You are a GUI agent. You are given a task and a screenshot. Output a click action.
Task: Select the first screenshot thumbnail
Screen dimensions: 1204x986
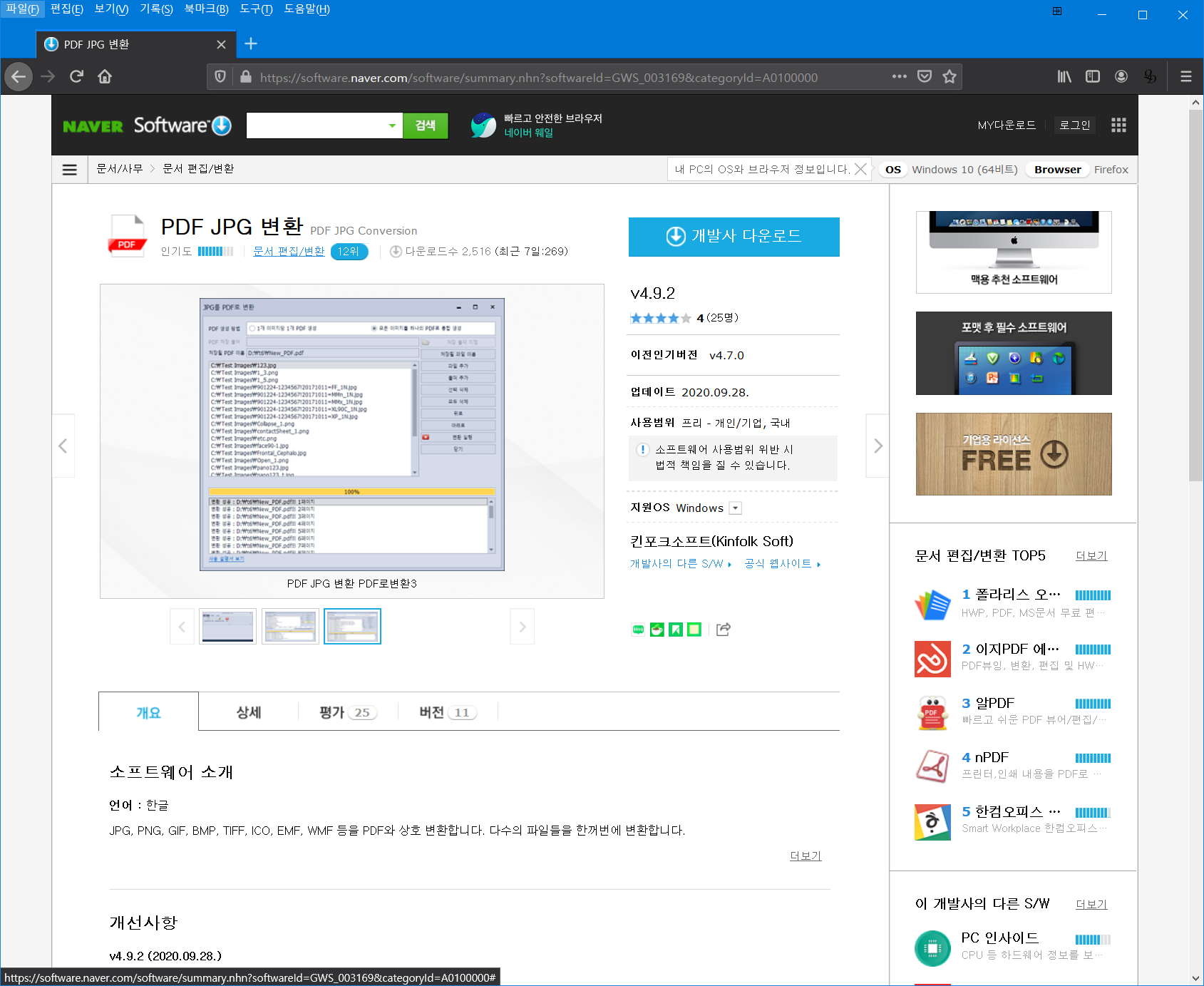[227, 627]
